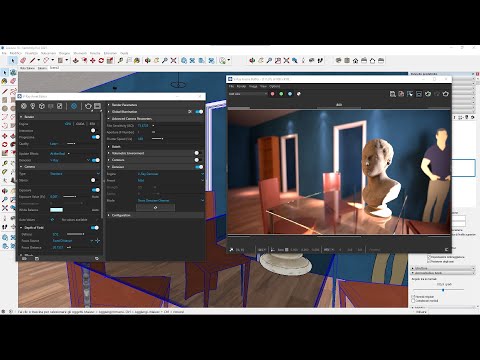Collapse the Render section
This screenshot has width=480, height=360.
click(21, 117)
